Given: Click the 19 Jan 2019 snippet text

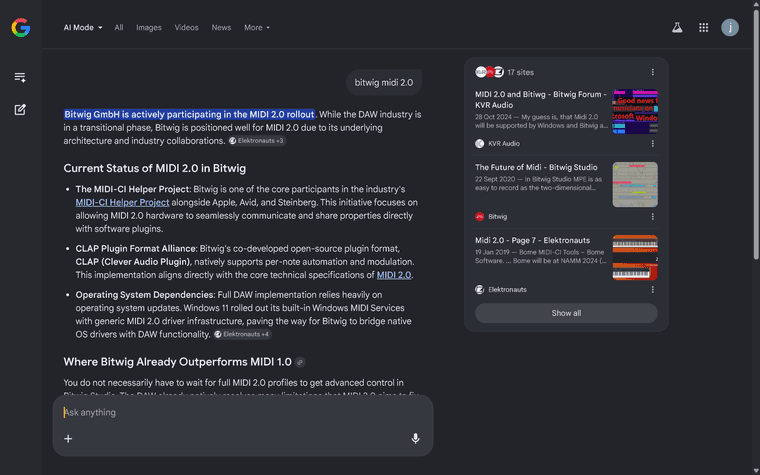Looking at the screenshot, I should click(540, 256).
